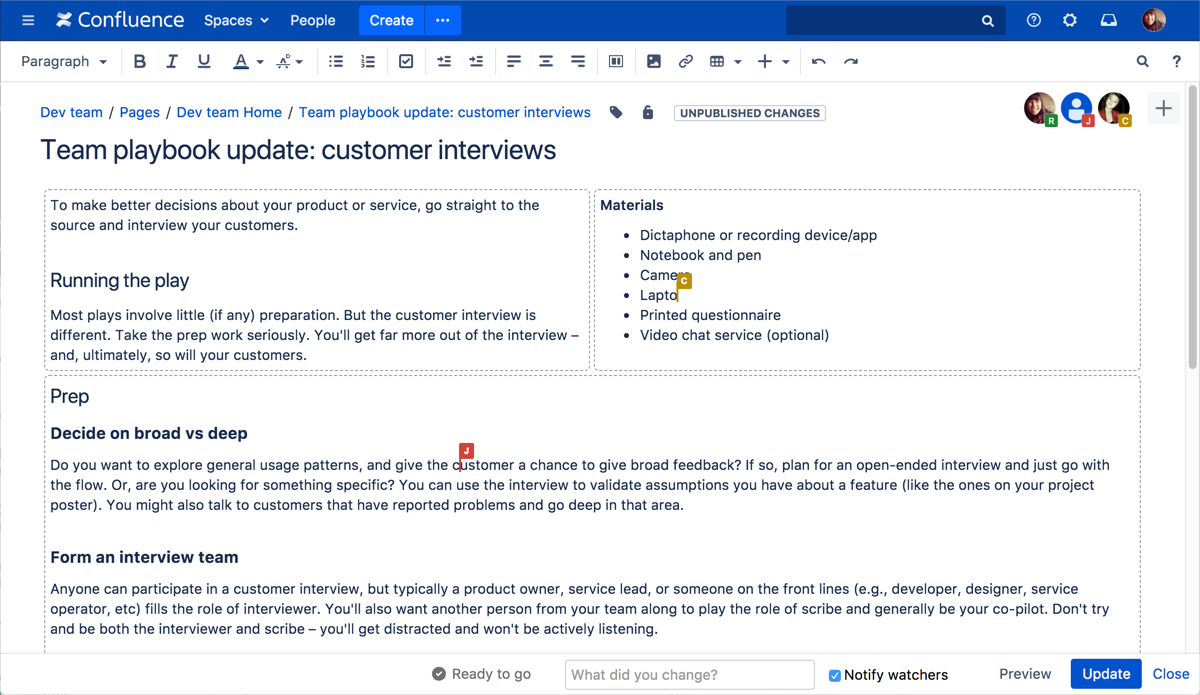Viewport: 1200px width, 695px height.
Task: Click the Preview button
Action: pos(1025,674)
